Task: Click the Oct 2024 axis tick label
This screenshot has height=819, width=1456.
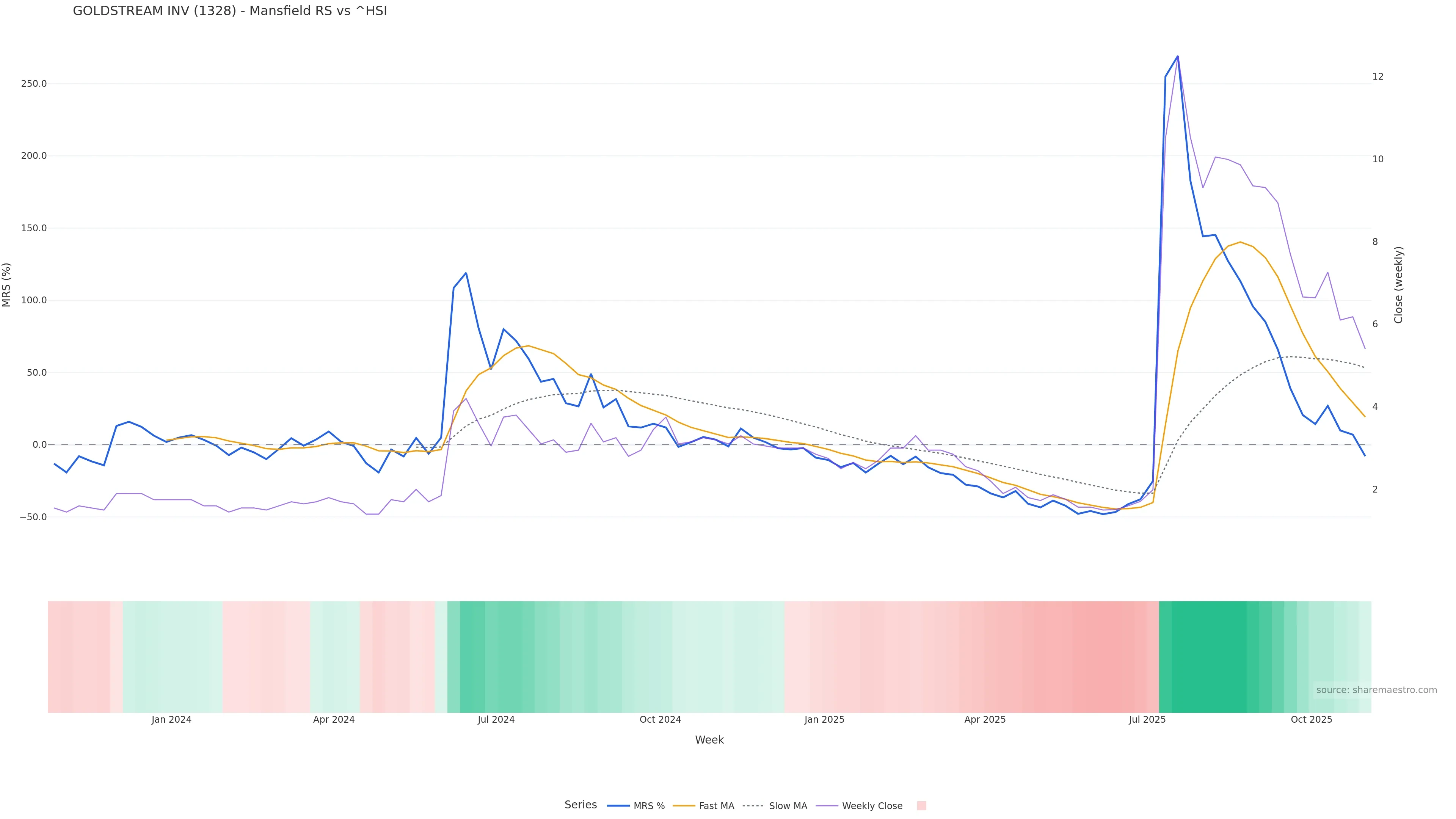Action: [660, 720]
